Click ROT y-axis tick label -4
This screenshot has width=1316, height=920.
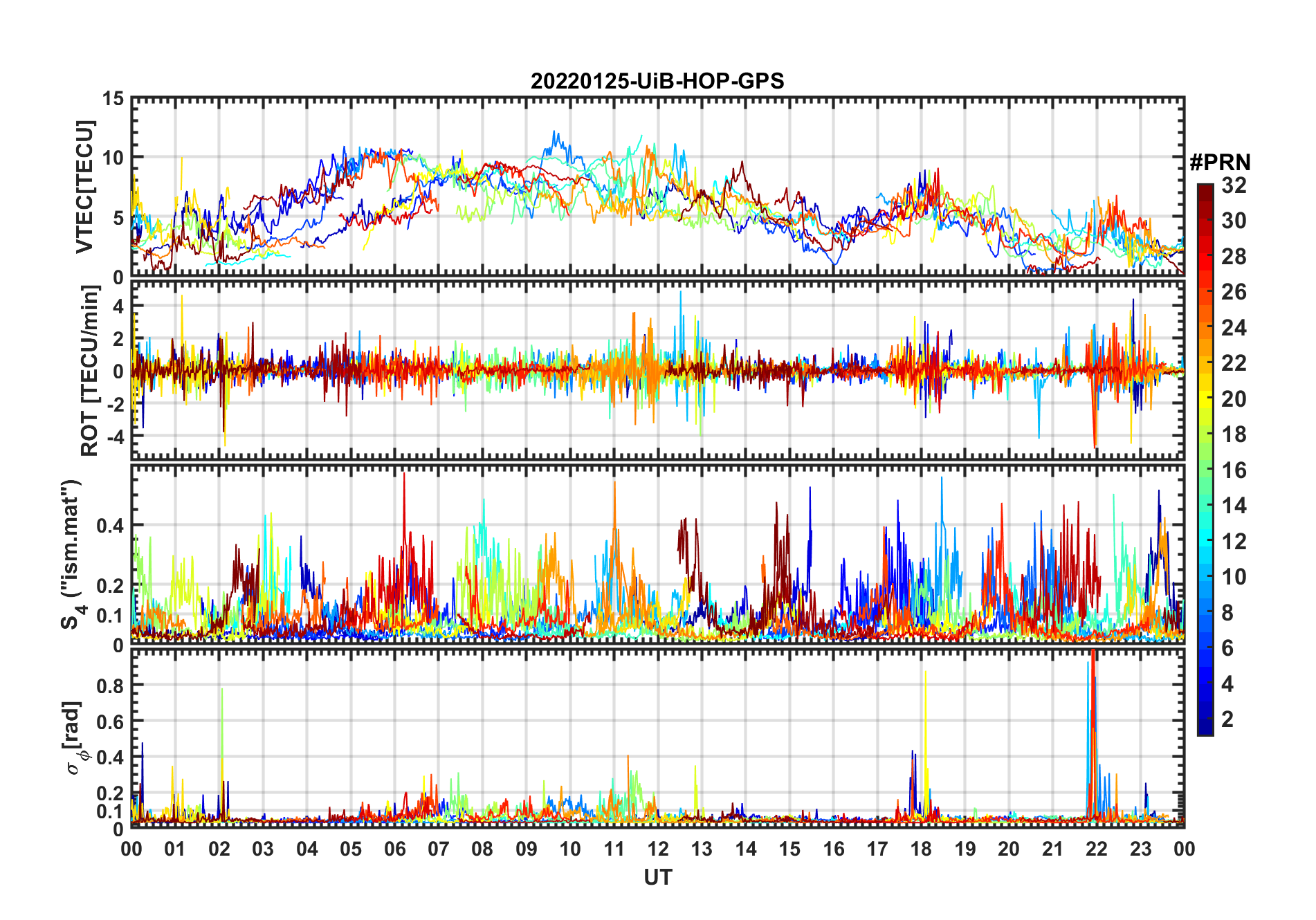(x=116, y=437)
